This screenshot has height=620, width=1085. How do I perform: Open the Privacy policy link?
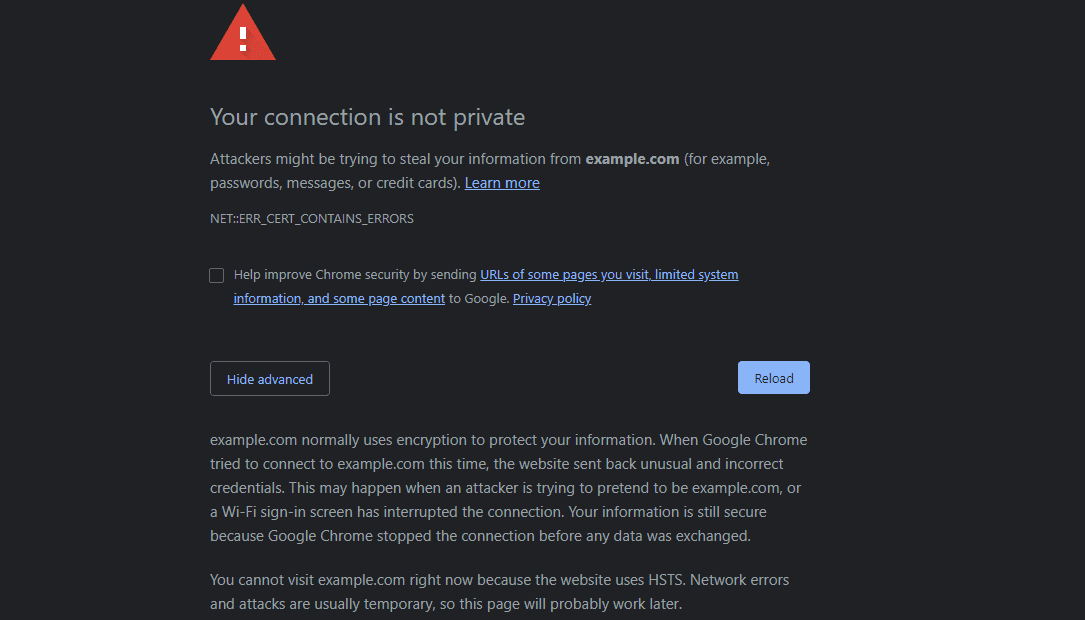tap(552, 298)
